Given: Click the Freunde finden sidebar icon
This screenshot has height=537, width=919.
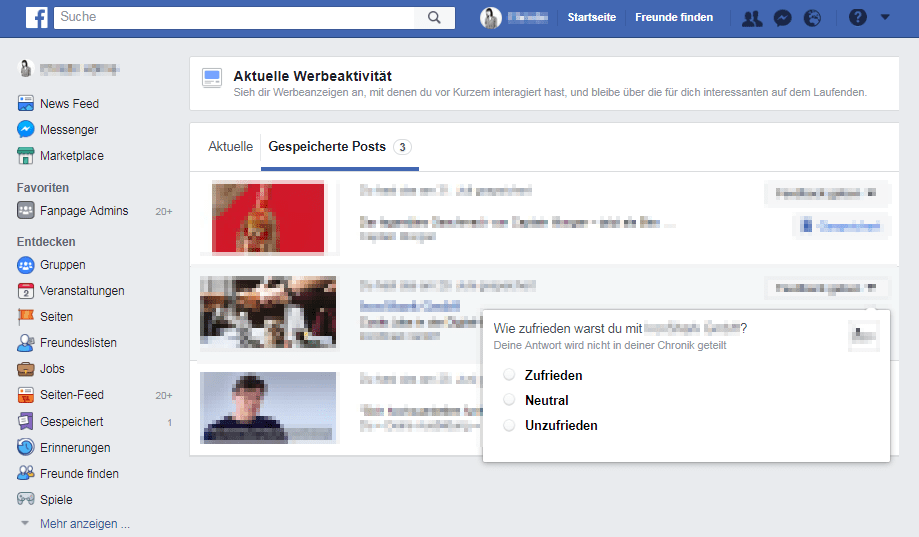Looking at the screenshot, I should click(25, 473).
